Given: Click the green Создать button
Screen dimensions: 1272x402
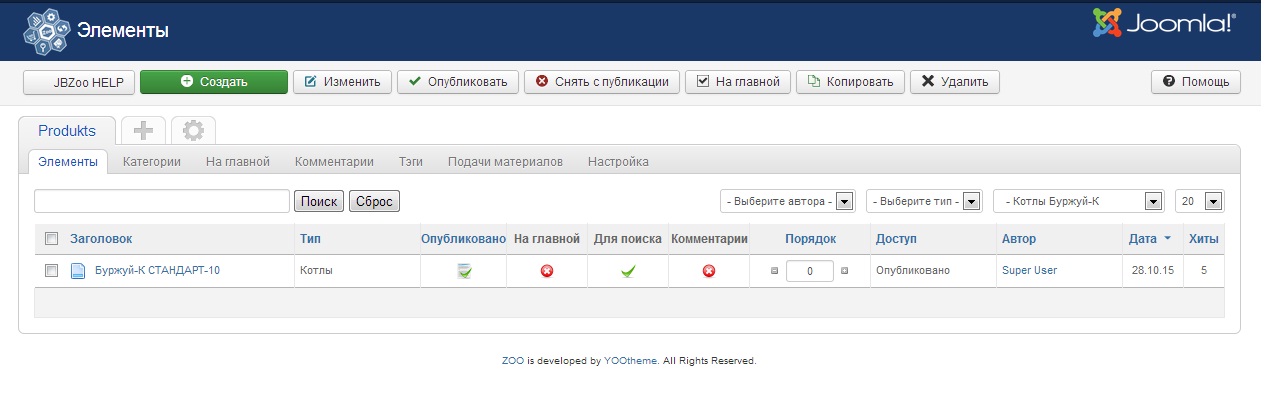Looking at the screenshot, I should (214, 82).
